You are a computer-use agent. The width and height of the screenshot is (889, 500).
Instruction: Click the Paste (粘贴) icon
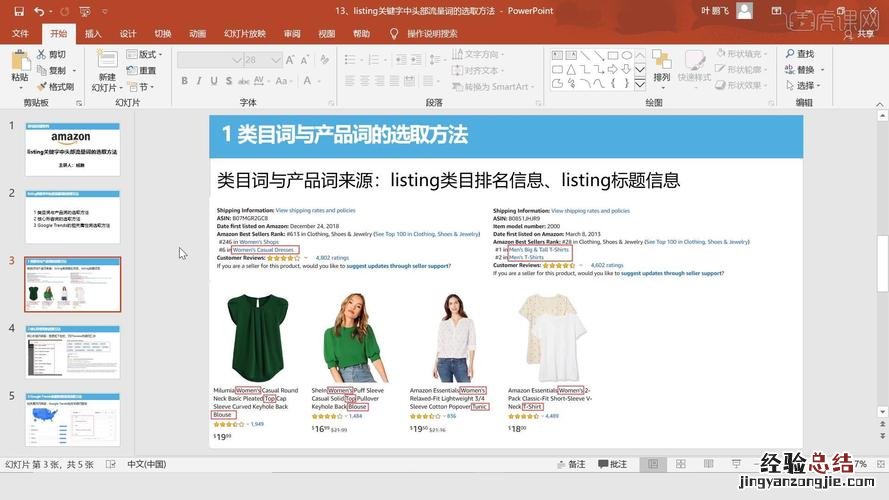[20, 60]
